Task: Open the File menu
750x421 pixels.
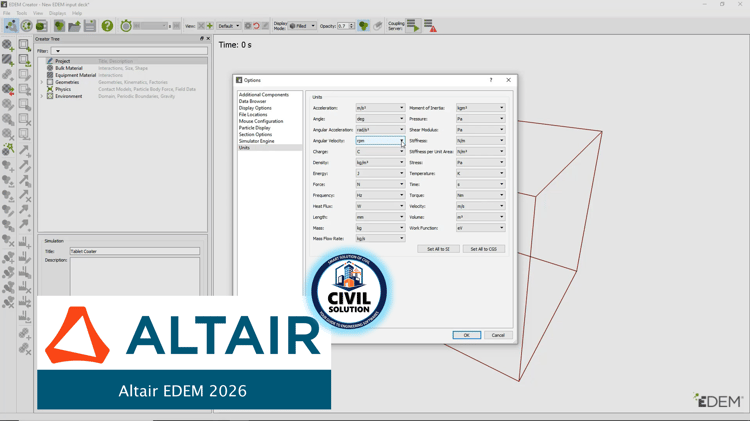Action: pyautogui.click(x=7, y=13)
